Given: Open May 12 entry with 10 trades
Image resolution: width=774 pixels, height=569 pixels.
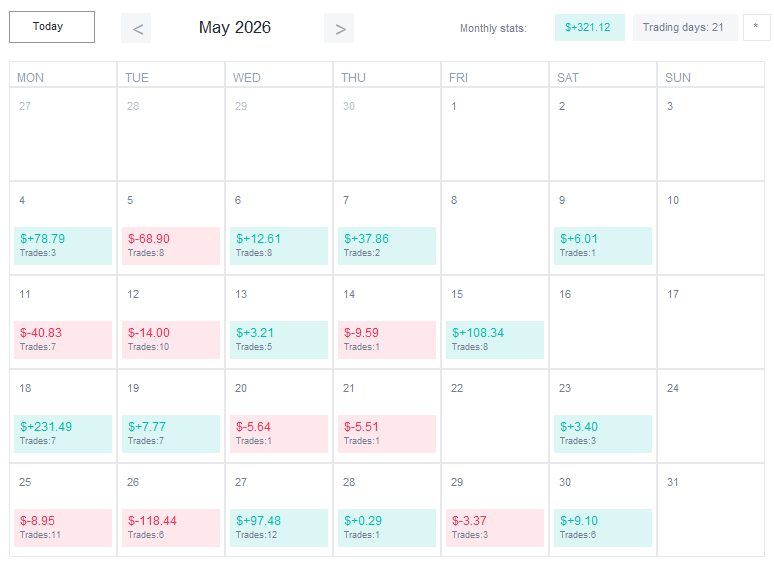Looking at the screenshot, I should pos(171,340).
